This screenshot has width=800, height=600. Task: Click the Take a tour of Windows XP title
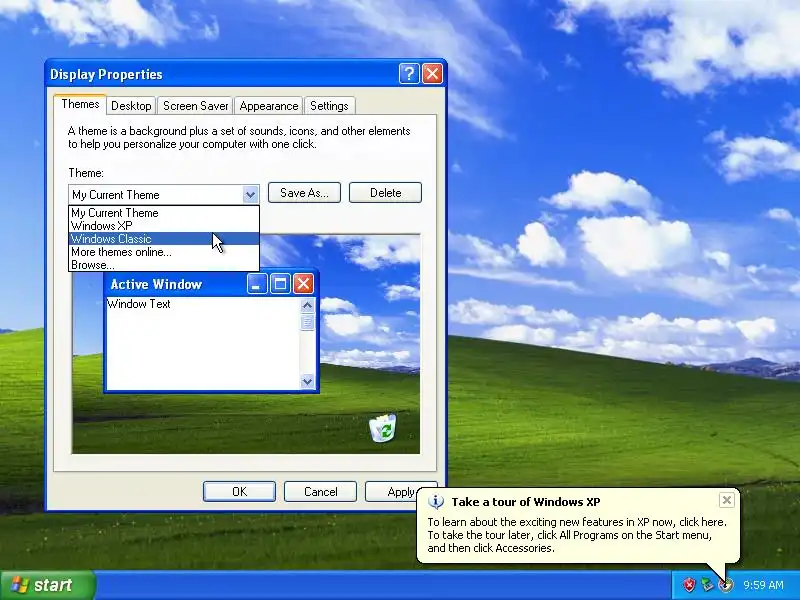tap(526, 502)
